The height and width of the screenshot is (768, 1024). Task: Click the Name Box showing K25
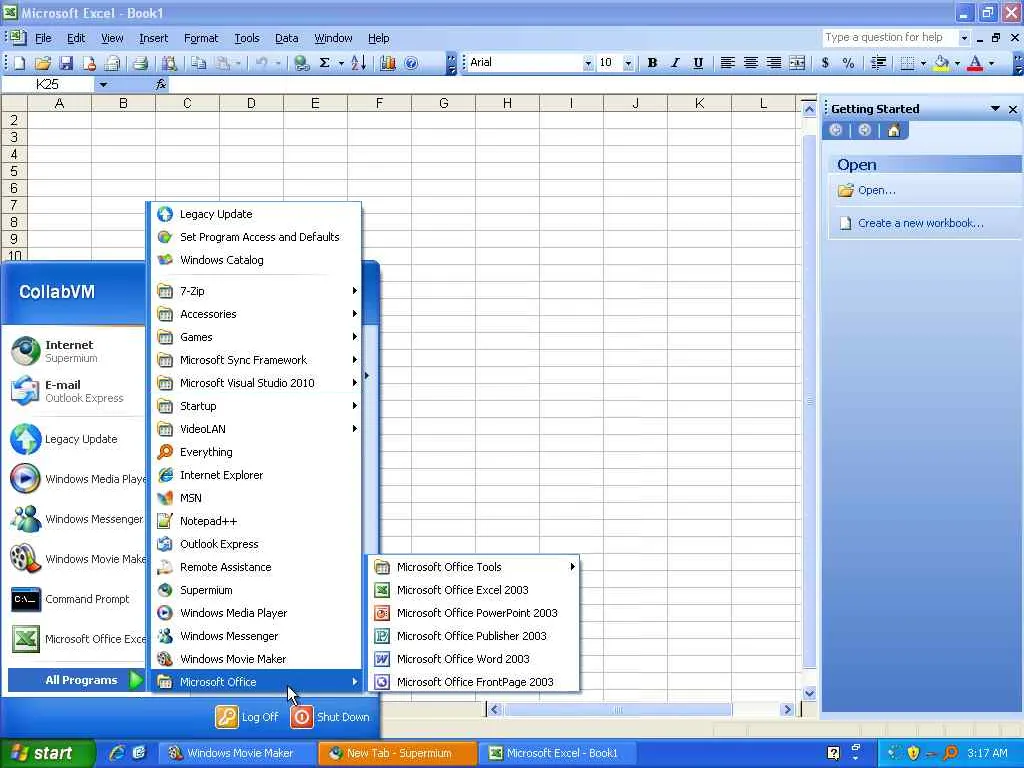(x=48, y=84)
